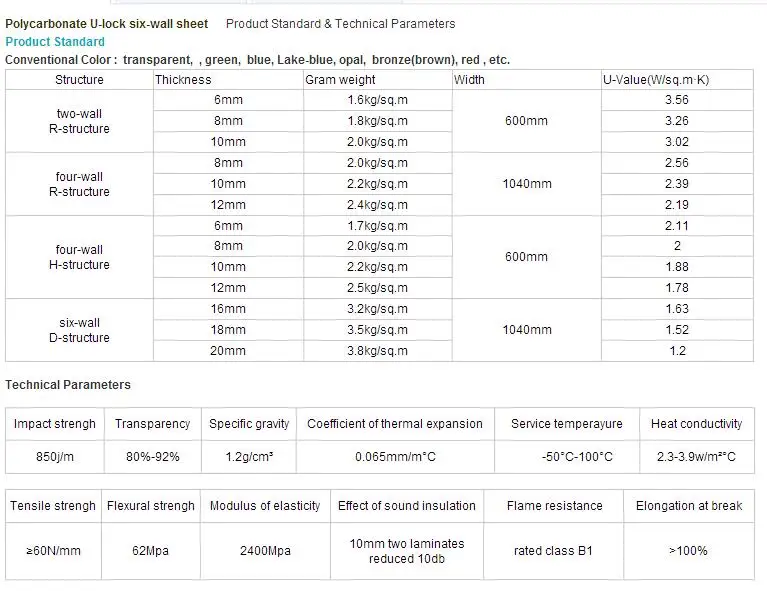The image size is (767, 591).
Task: Select the 3.56 U-value cell
Action: pos(677,100)
